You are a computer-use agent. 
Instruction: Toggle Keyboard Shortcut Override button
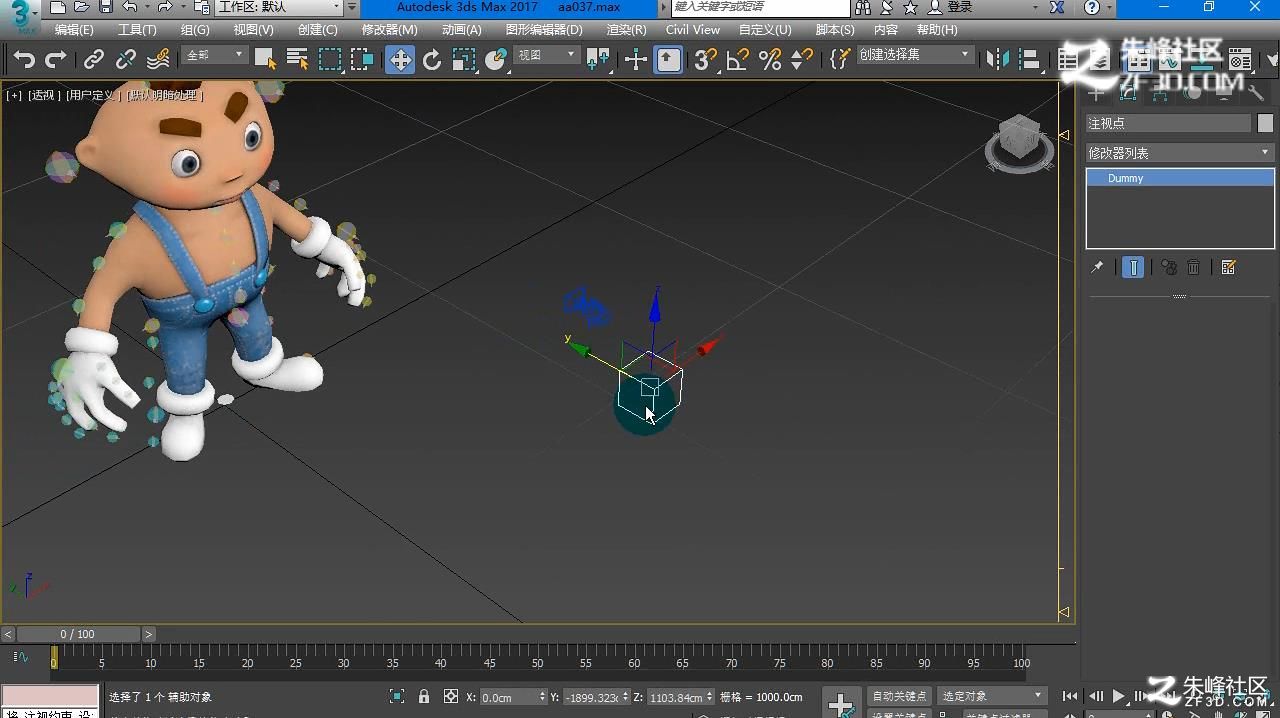668,60
